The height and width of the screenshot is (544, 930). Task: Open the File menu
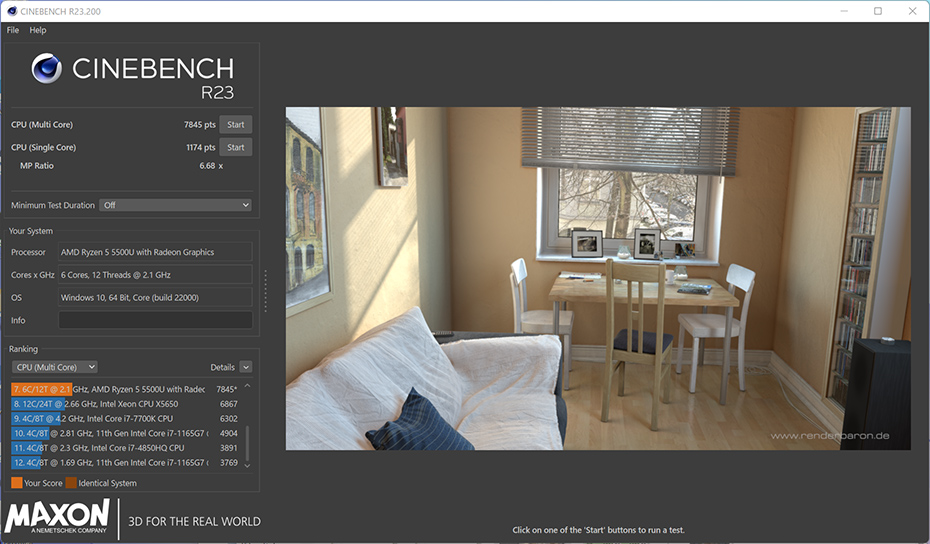12,30
